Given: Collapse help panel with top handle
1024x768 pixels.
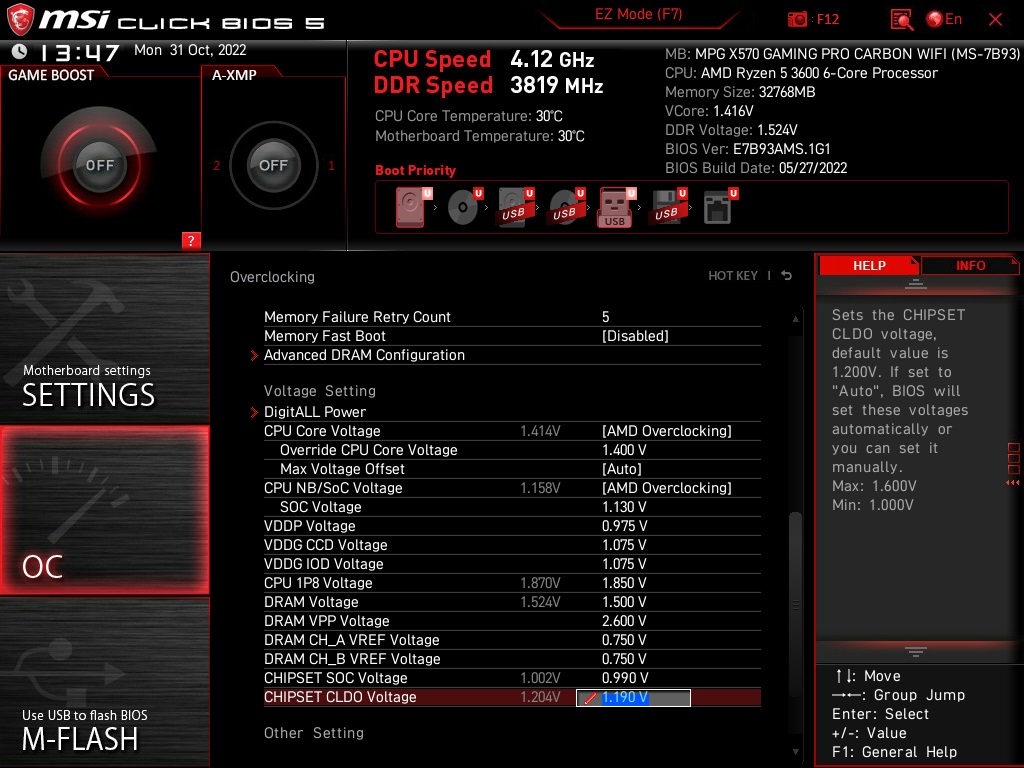Looking at the screenshot, I should coord(915,284).
